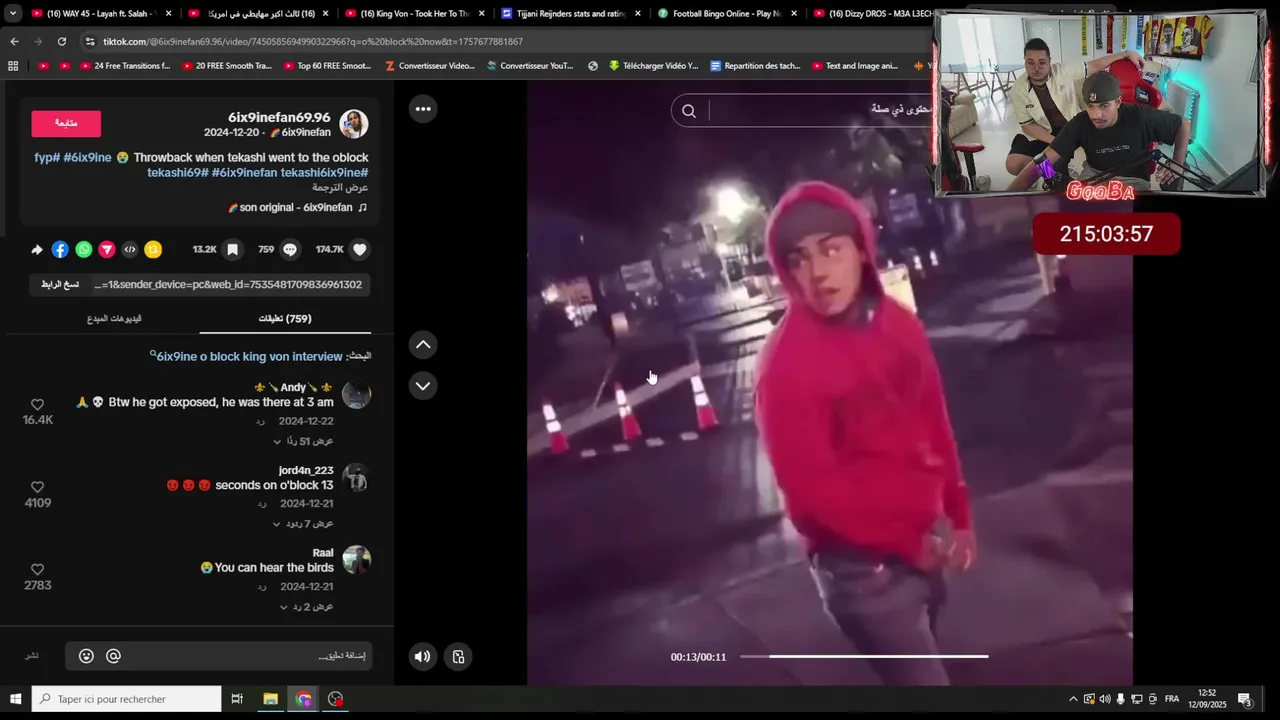
Task: Click the @ mention icon in comment box
Action: tap(113, 656)
